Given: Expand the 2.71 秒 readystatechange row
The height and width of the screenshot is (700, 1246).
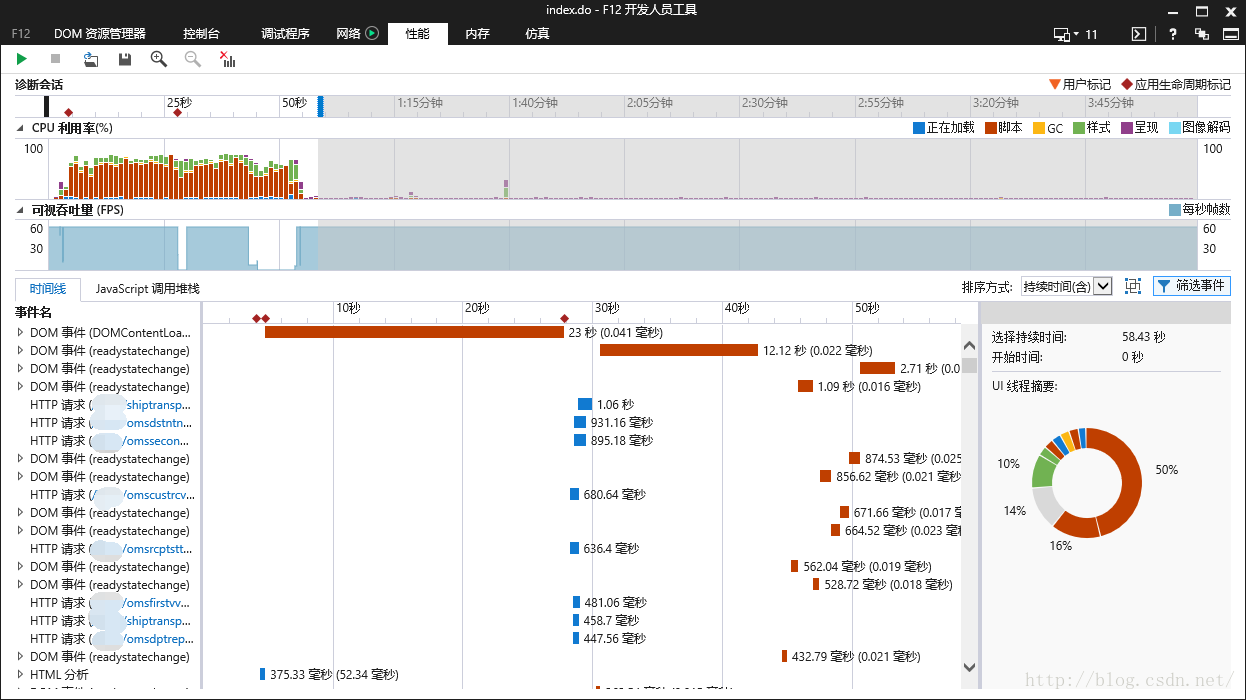Looking at the screenshot, I should pos(20,369).
